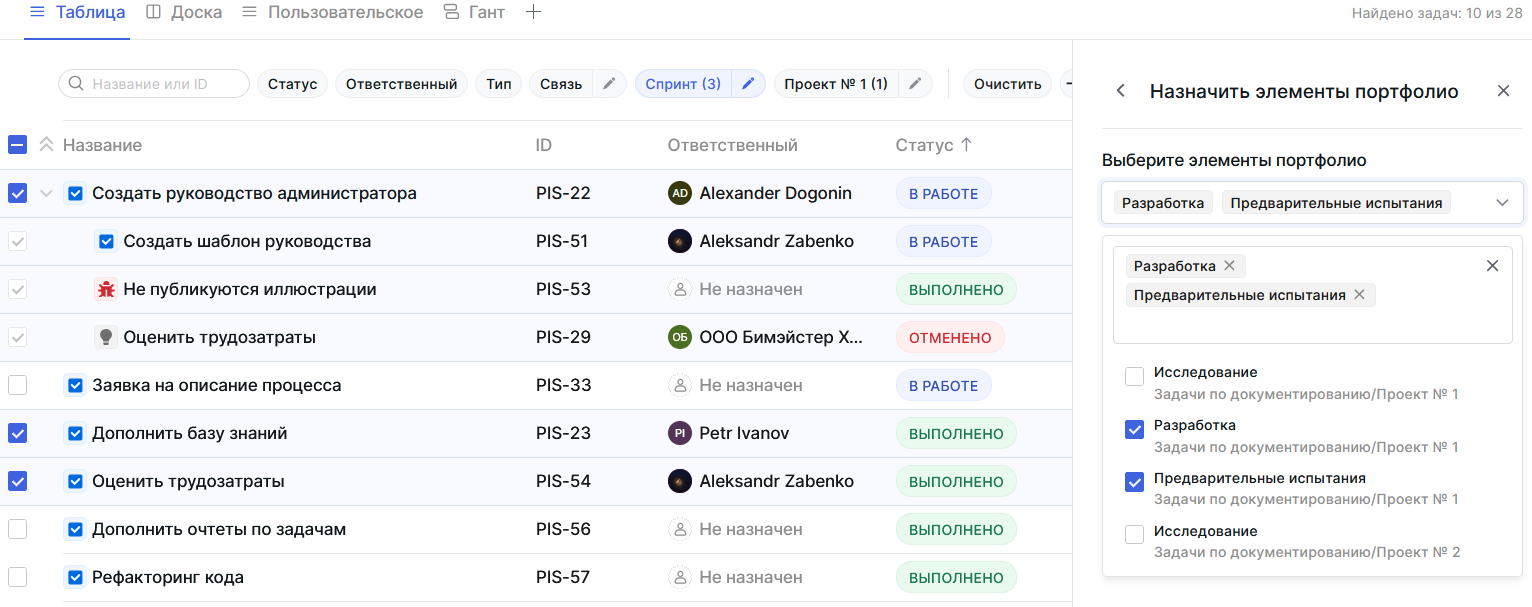
Task: Click the bug icon of PIS-53 task
Action: point(106,289)
